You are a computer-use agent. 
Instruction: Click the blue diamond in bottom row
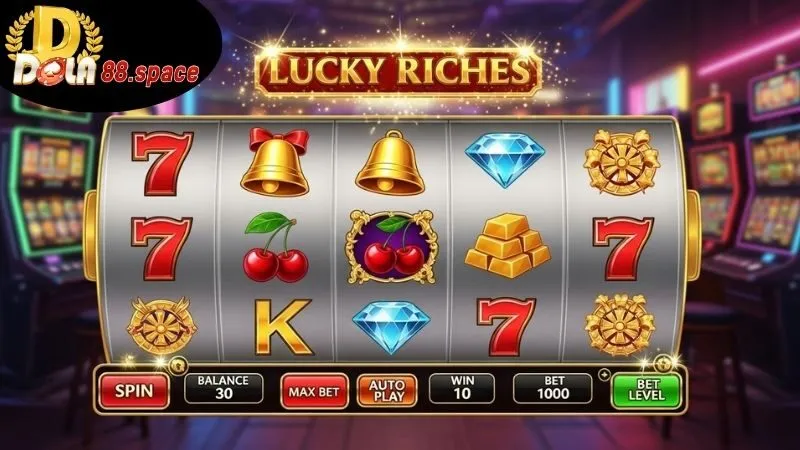pos(391,327)
